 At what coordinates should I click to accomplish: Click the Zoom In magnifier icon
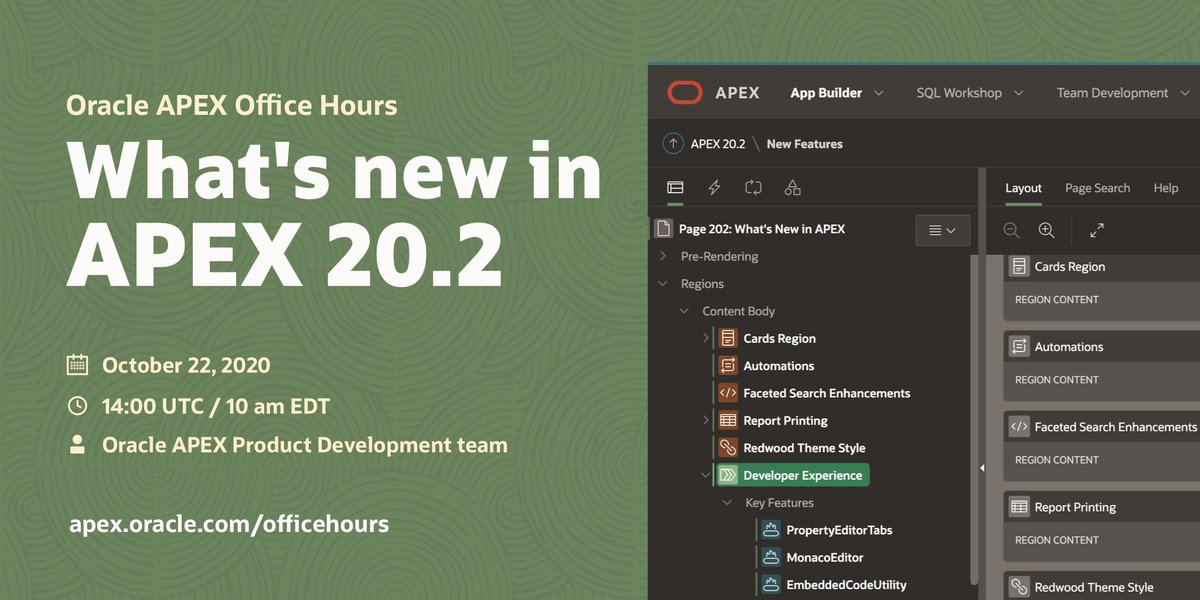click(x=1046, y=230)
